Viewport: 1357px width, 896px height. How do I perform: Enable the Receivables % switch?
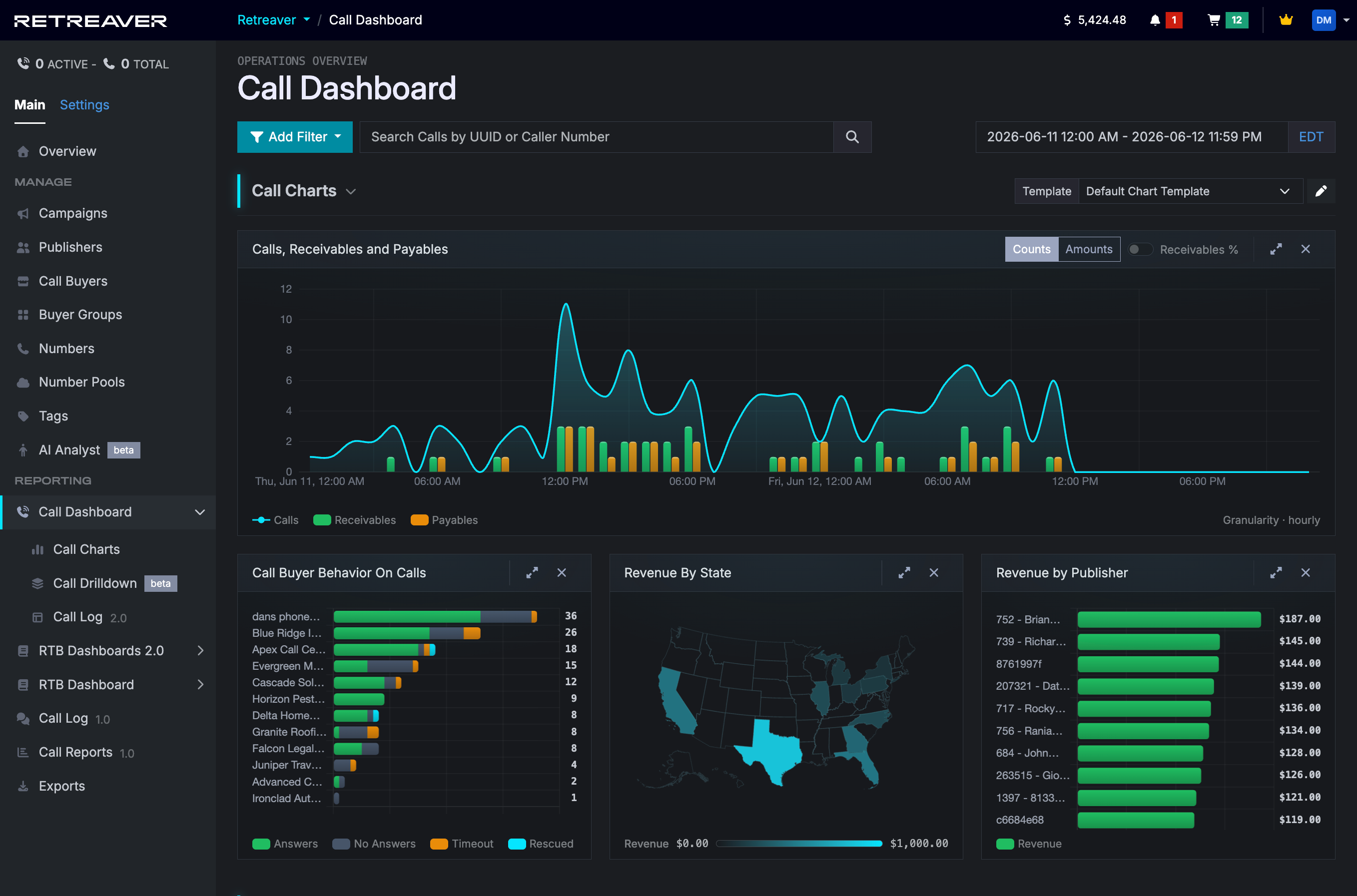pyautogui.click(x=1140, y=249)
